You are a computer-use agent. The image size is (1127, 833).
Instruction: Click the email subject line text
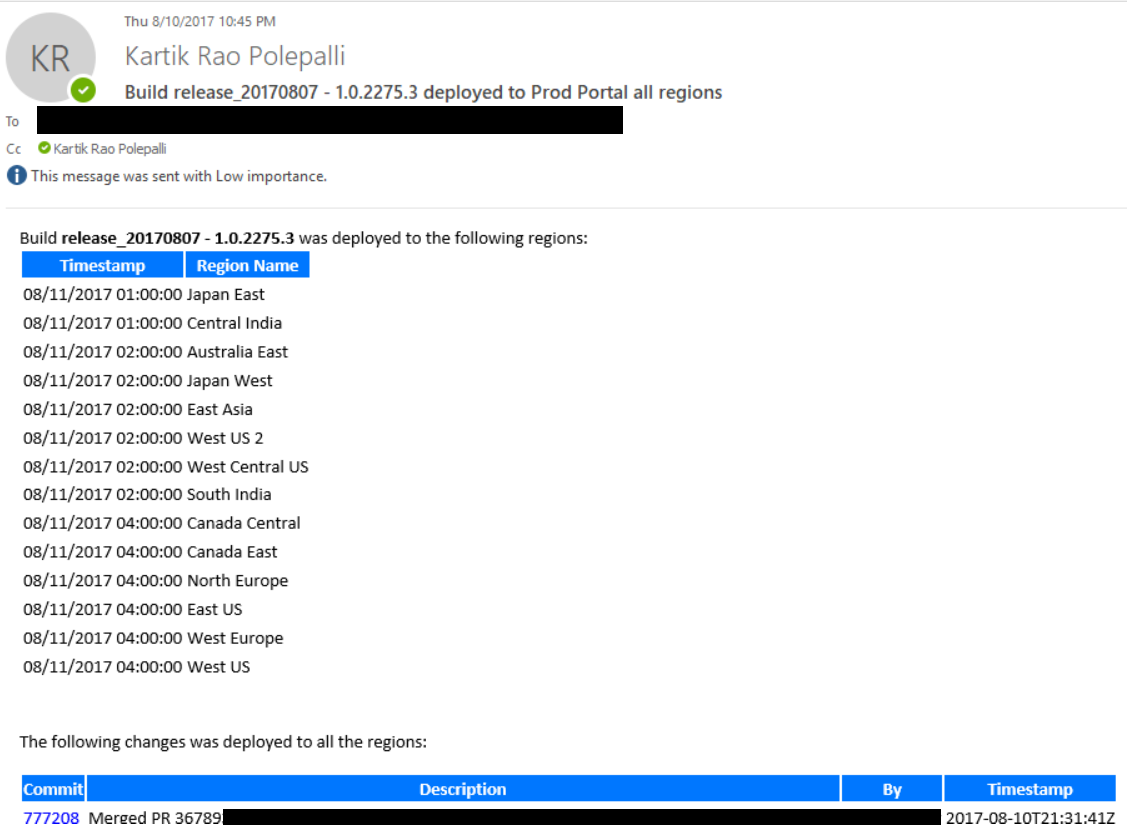pyautogui.click(x=423, y=92)
